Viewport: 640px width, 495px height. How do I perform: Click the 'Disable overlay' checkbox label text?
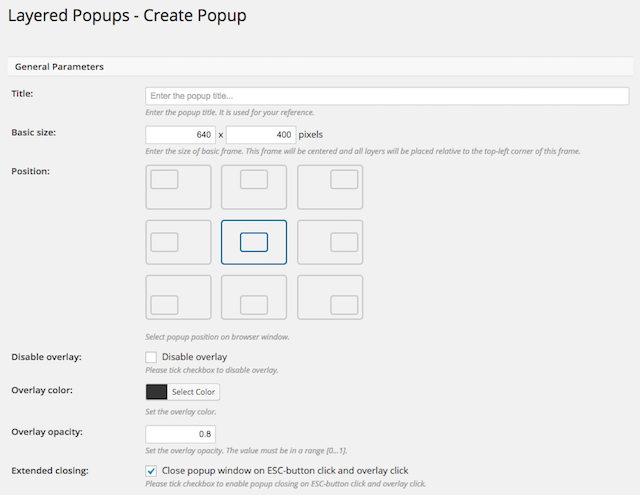point(194,357)
